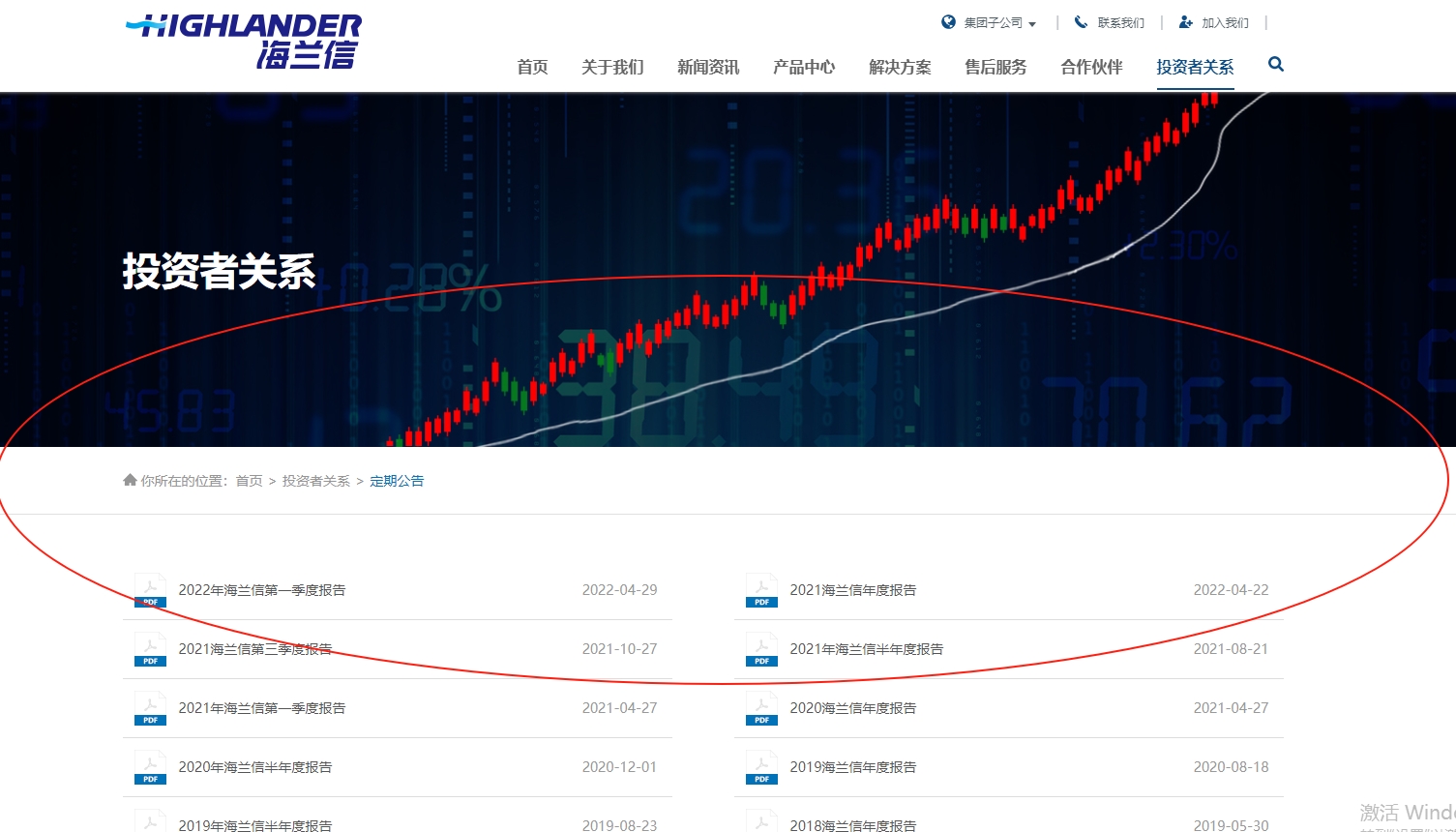Open 2021海兰信年度报告
This screenshot has width=1456, height=832.
tap(853, 590)
